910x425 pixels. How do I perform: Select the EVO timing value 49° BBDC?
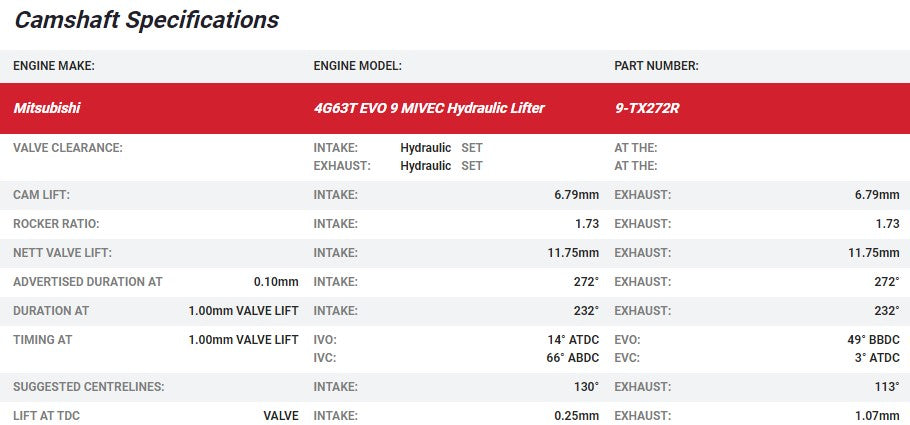[873, 340]
